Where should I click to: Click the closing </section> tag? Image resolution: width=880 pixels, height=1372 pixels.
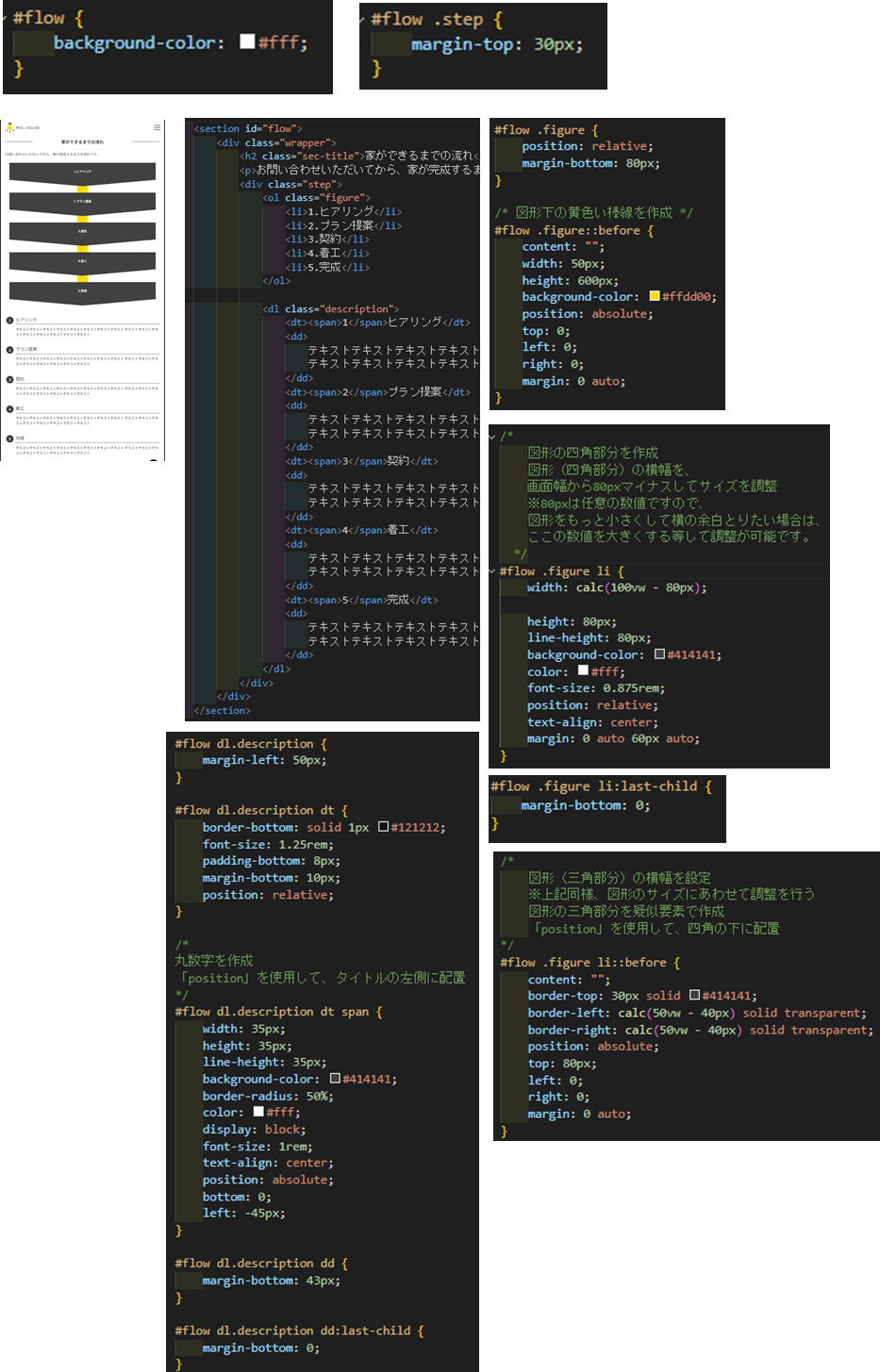223,711
